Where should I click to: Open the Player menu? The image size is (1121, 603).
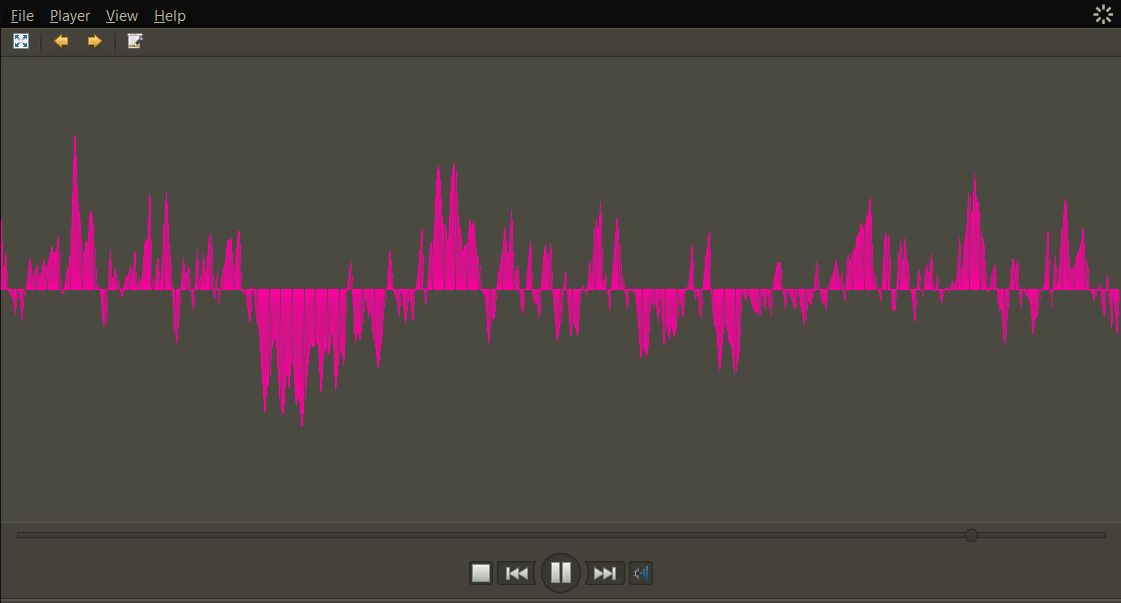(70, 15)
